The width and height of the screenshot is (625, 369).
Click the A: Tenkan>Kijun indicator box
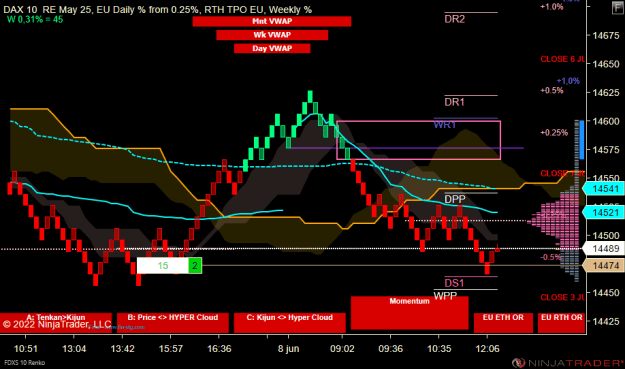(x=56, y=322)
